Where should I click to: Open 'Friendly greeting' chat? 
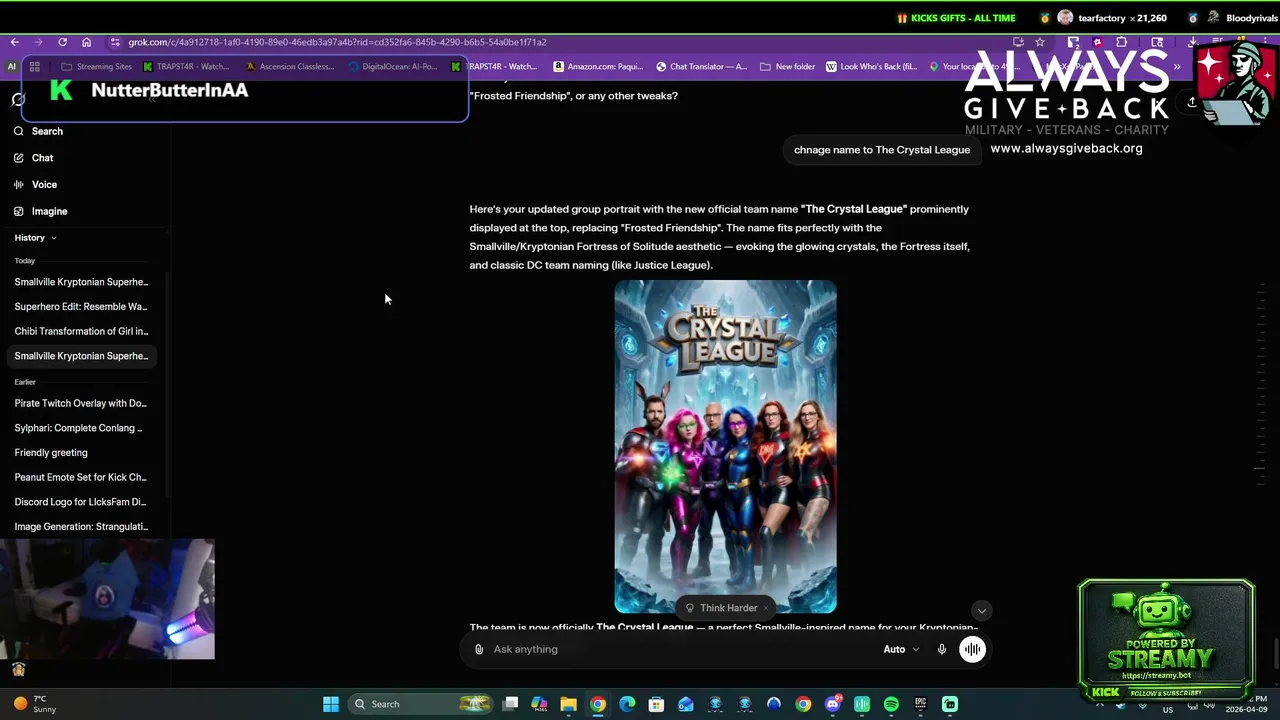coord(81,453)
